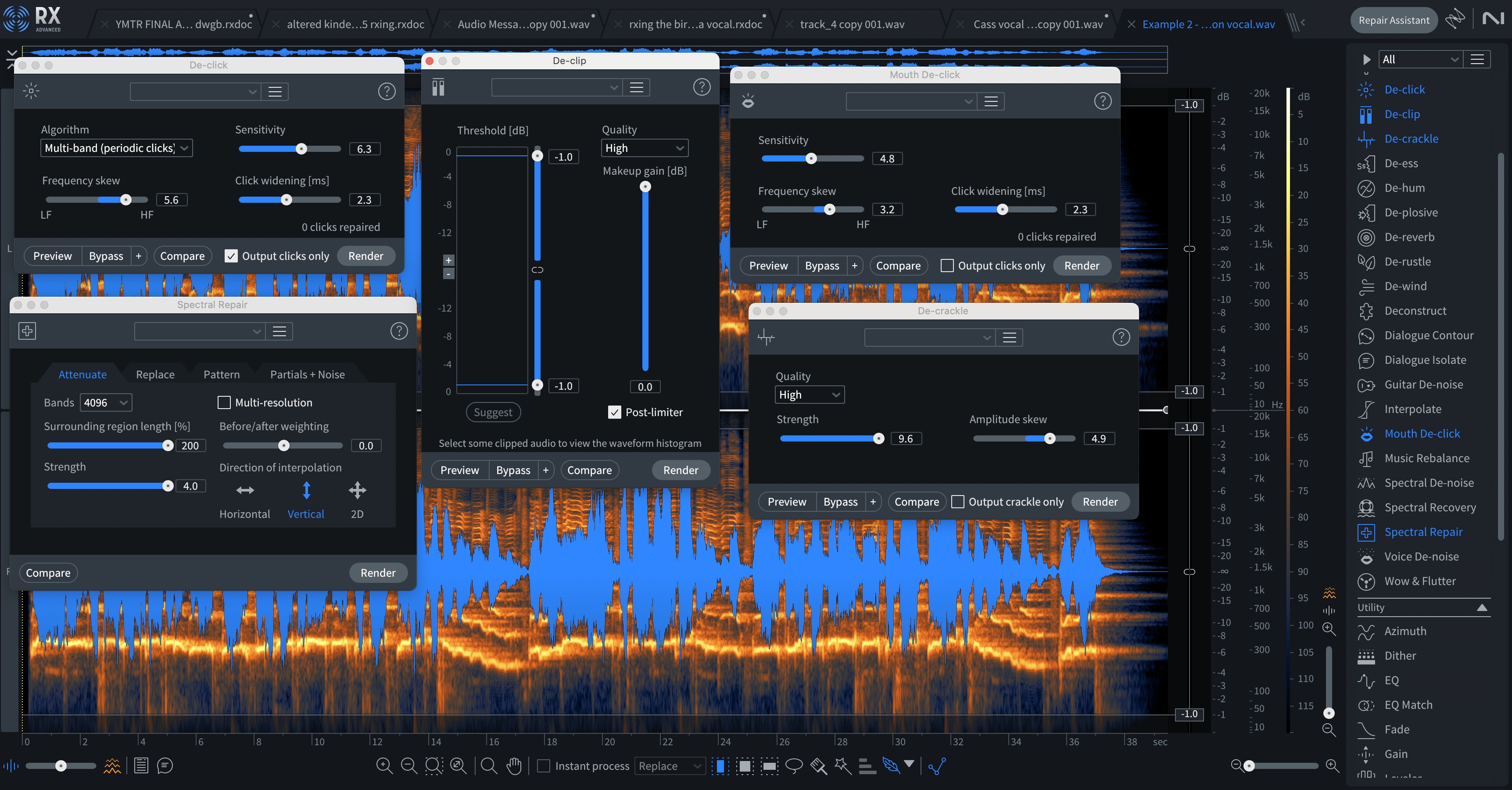The width and height of the screenshot is (1512, 790).
Task: Click the Before/after weighting value field
Action: point(365,445)
